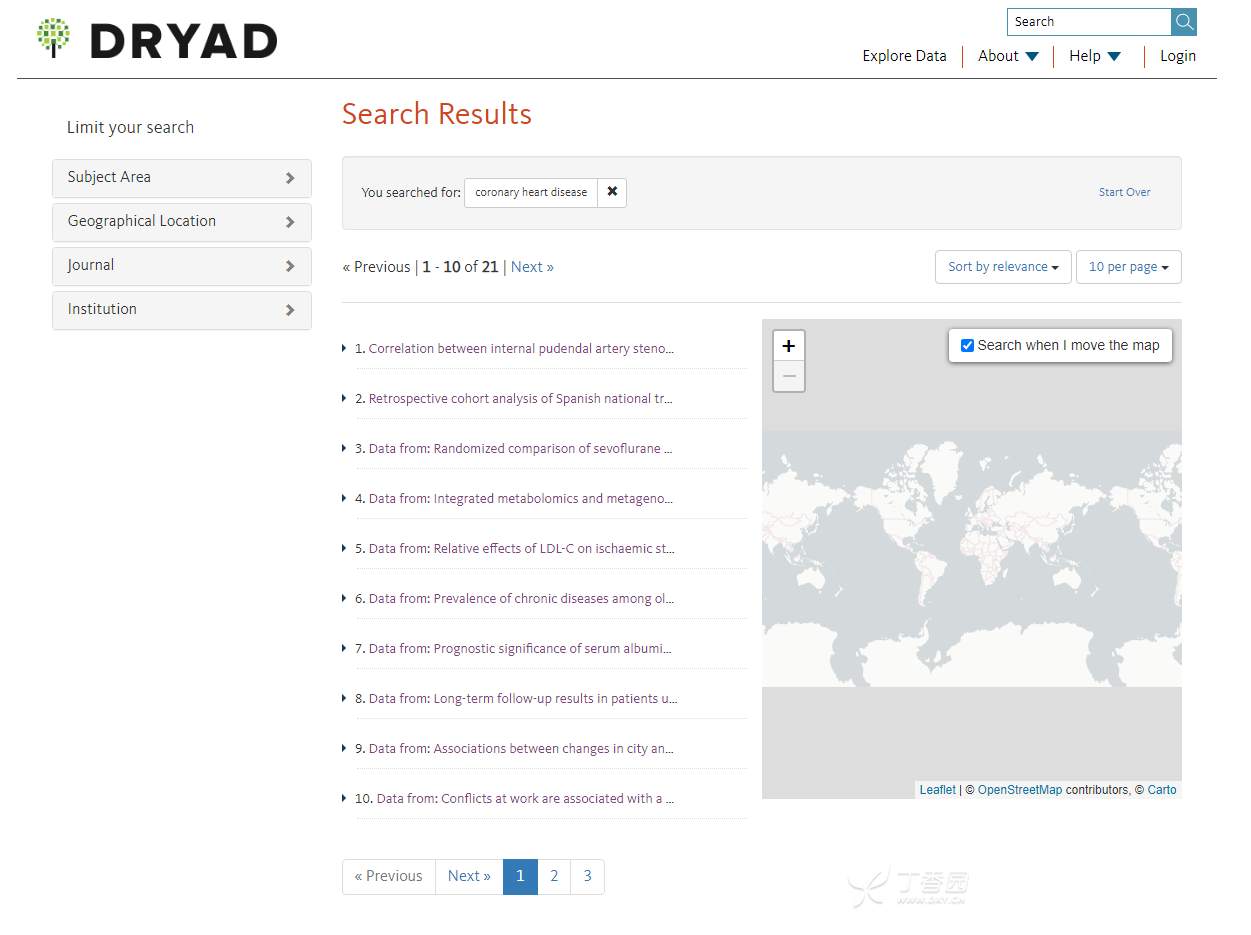This screenshot has height=935, width=1251.
Task: Click the magnifier search icon button
Action: [1184, 22]
